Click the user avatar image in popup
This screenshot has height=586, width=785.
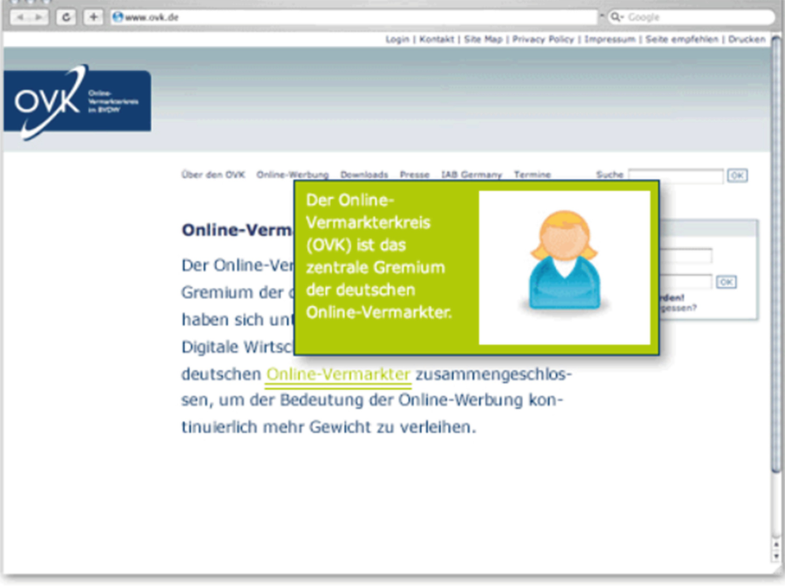pyautogui.click(x=564, y=268)
